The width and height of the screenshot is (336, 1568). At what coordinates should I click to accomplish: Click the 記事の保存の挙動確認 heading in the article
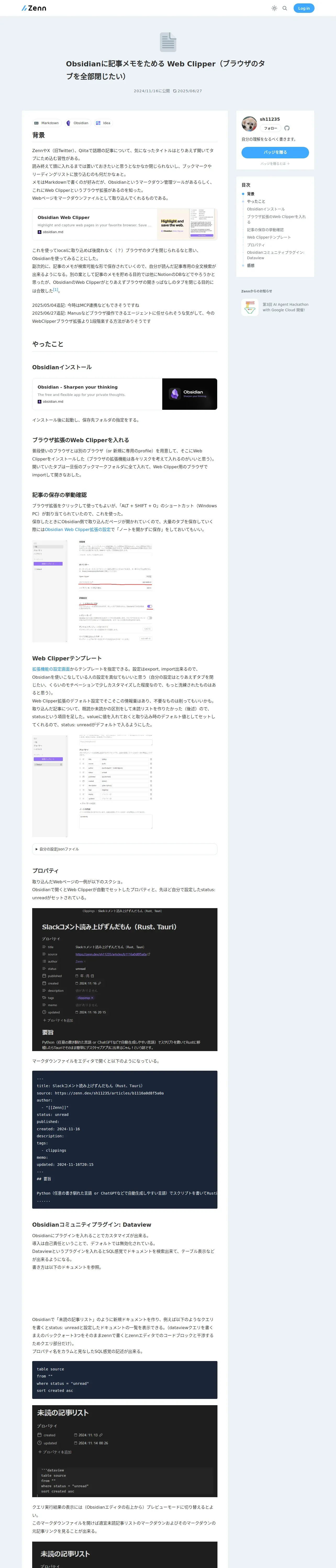tap(59, 495)
